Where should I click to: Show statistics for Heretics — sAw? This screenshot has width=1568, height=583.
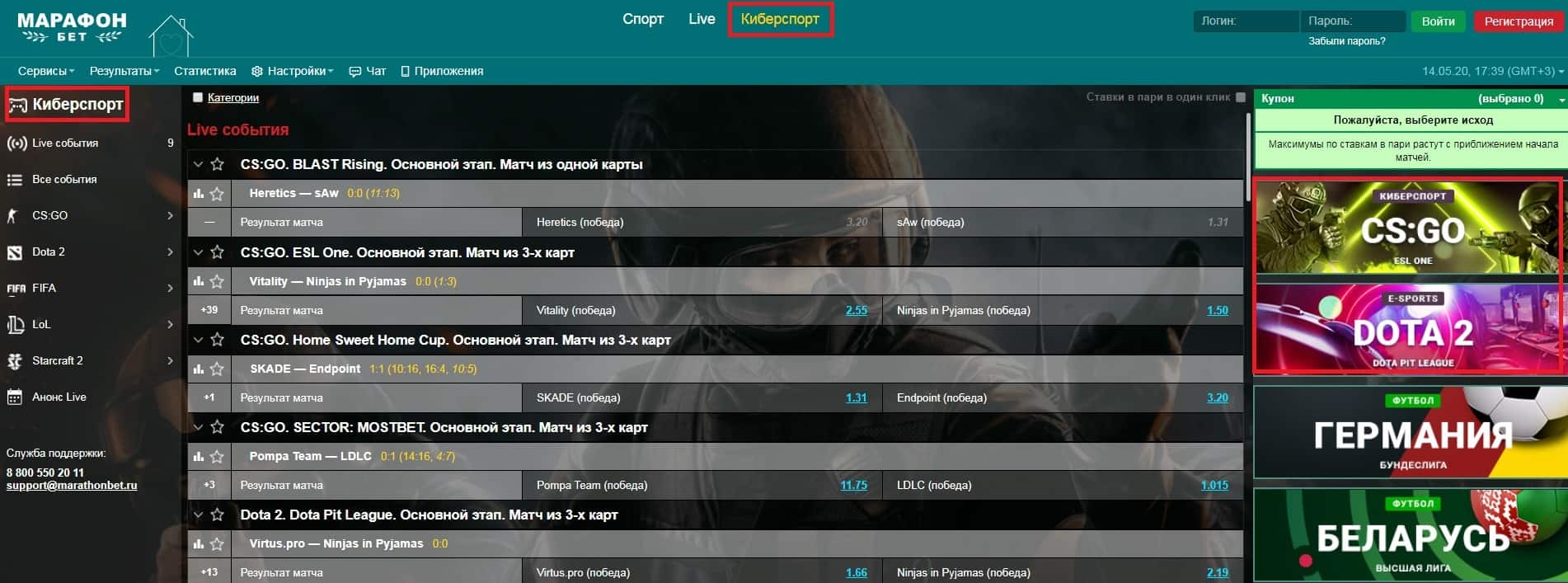point(198,194)
